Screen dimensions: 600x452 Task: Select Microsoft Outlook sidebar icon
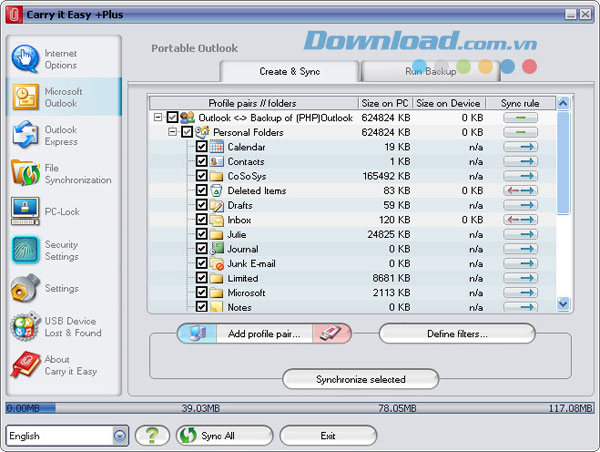pos(25,97)
